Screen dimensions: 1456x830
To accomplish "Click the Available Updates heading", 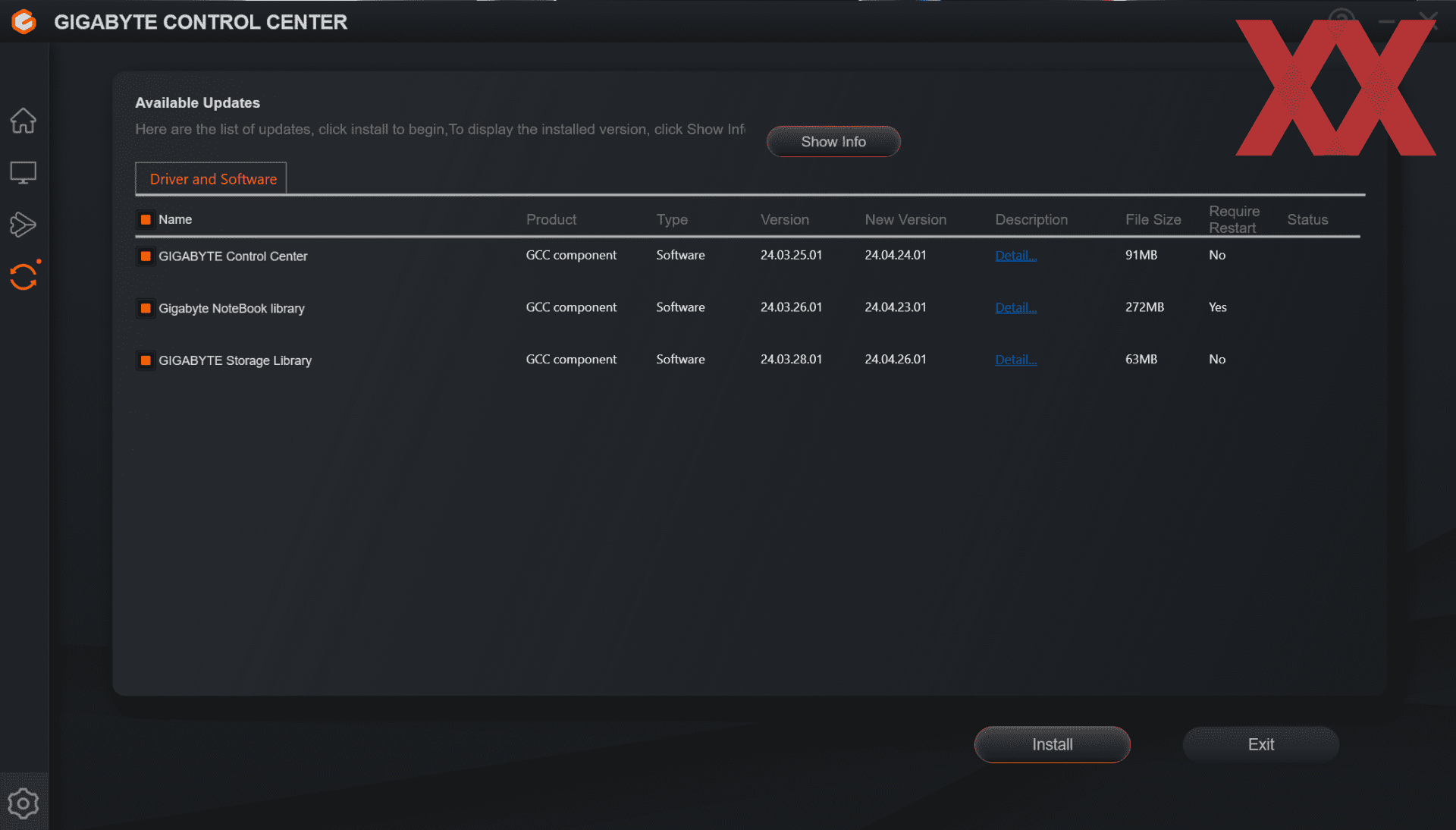I will (197, 103).
